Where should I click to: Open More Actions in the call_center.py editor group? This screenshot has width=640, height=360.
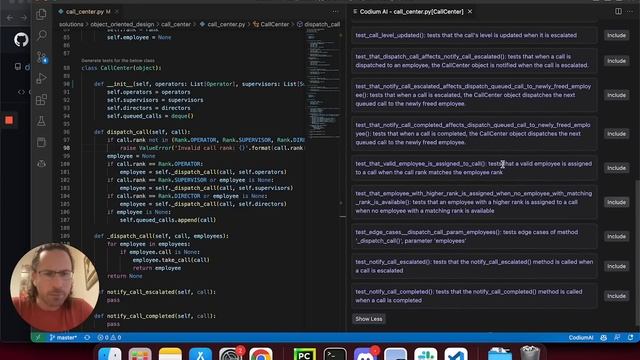335,11
